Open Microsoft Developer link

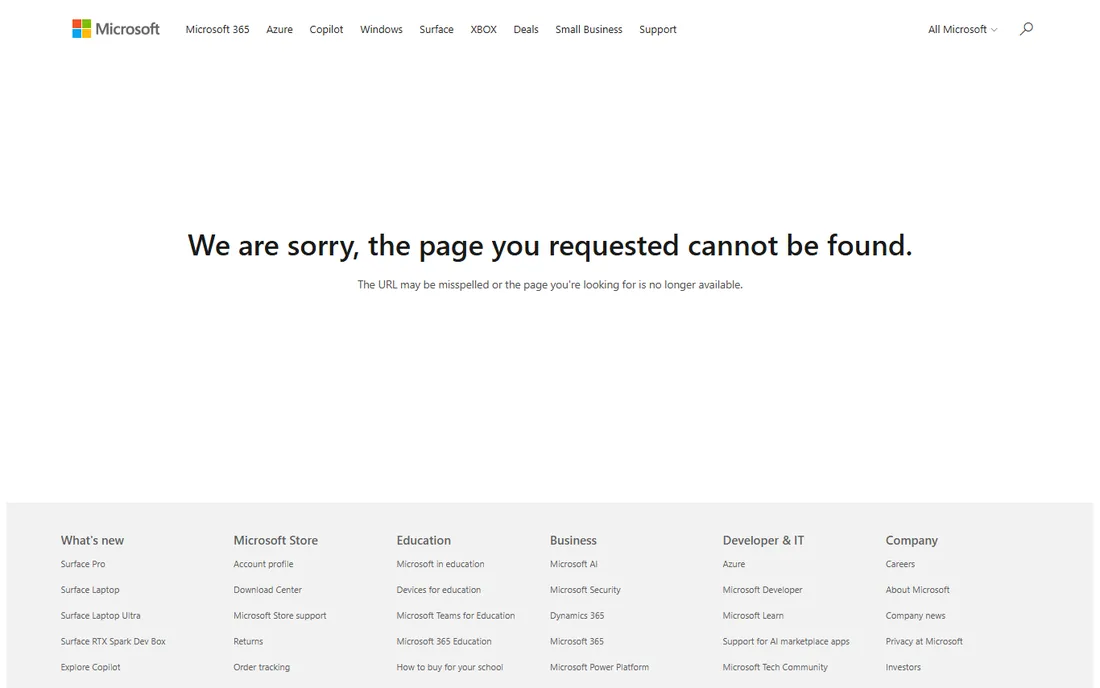pos(763,590)
